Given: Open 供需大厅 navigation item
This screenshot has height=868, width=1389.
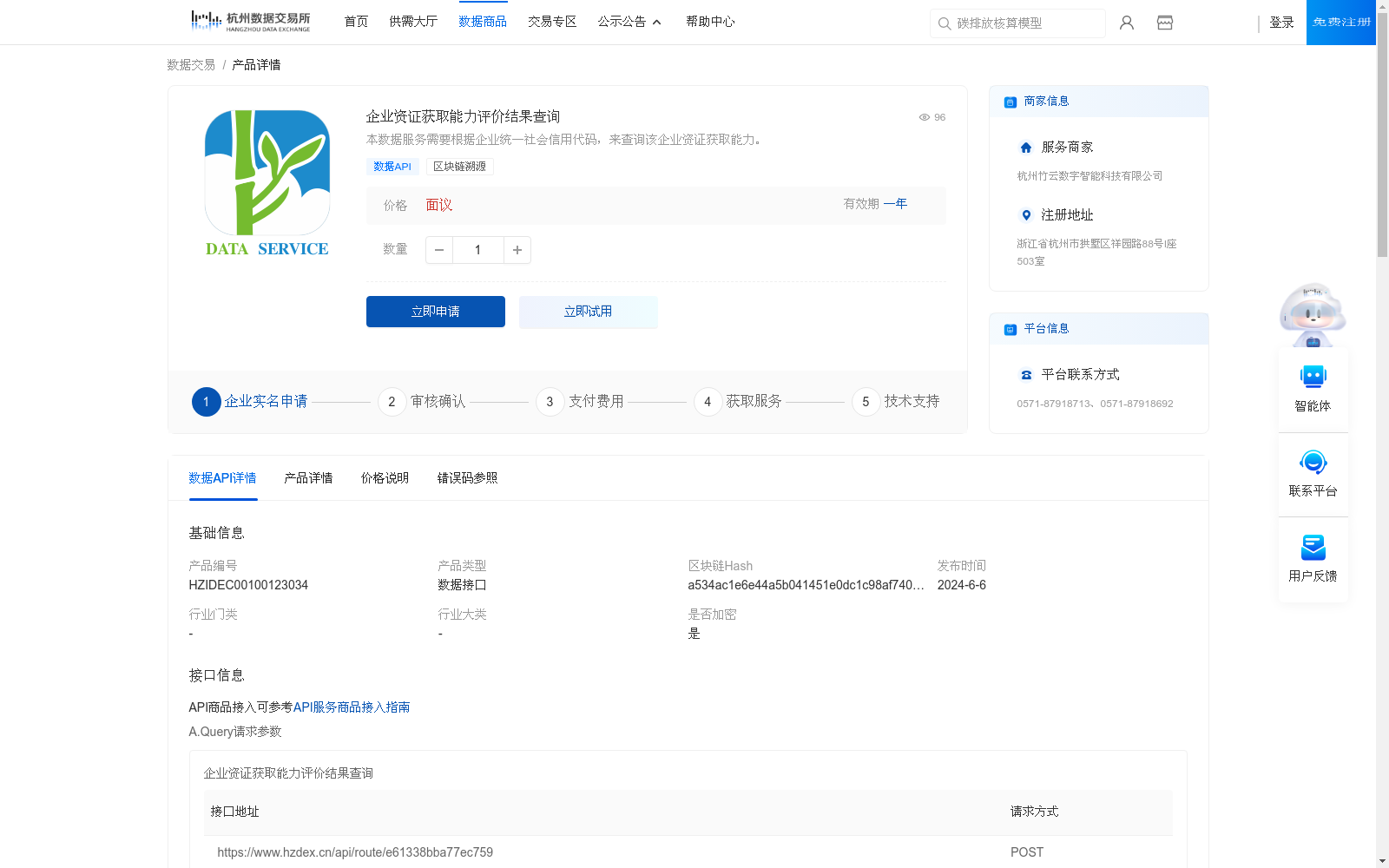Looking at the screenshot, I should (x=413, y=22).
